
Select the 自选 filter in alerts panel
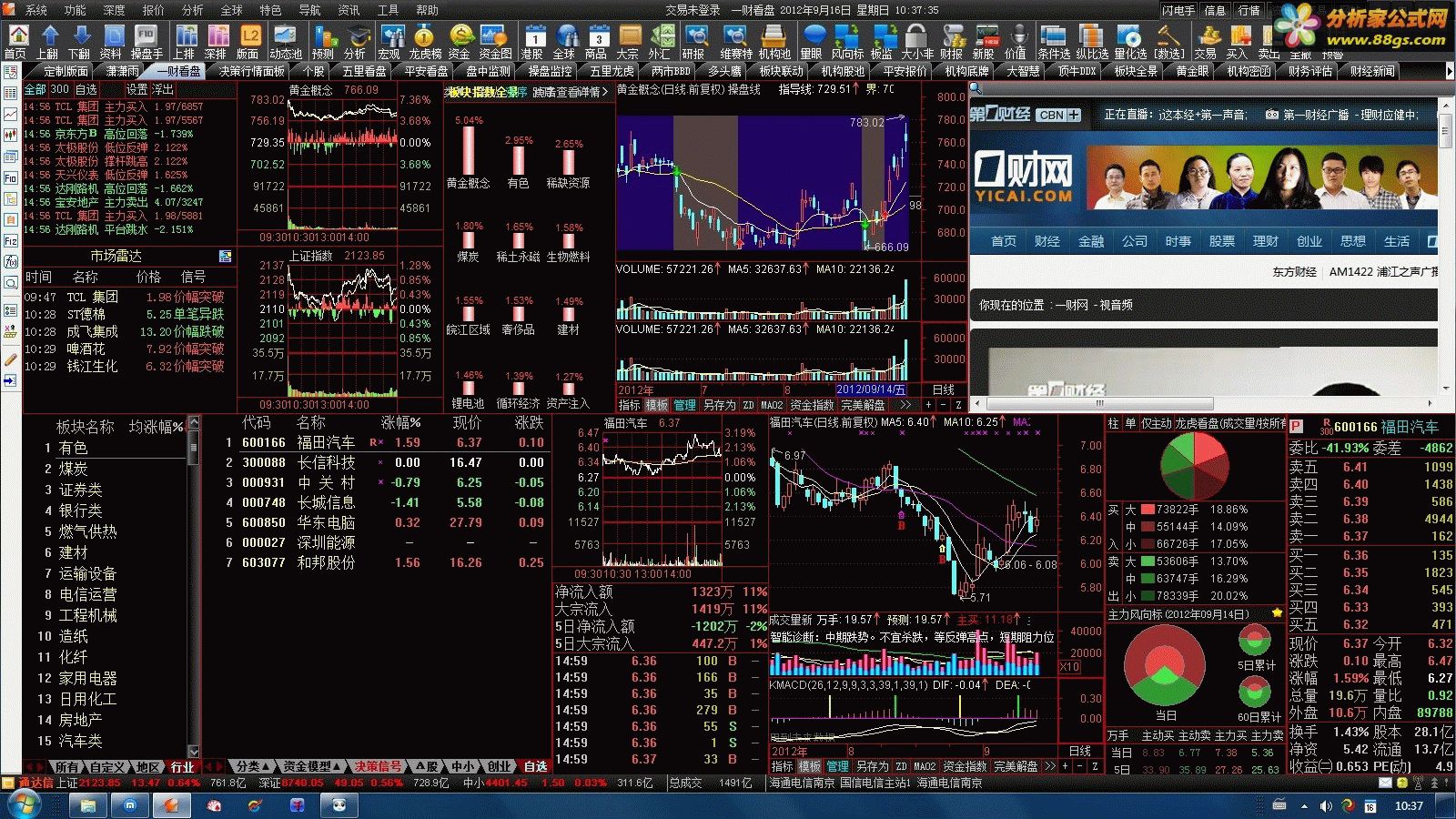(86, 89)
